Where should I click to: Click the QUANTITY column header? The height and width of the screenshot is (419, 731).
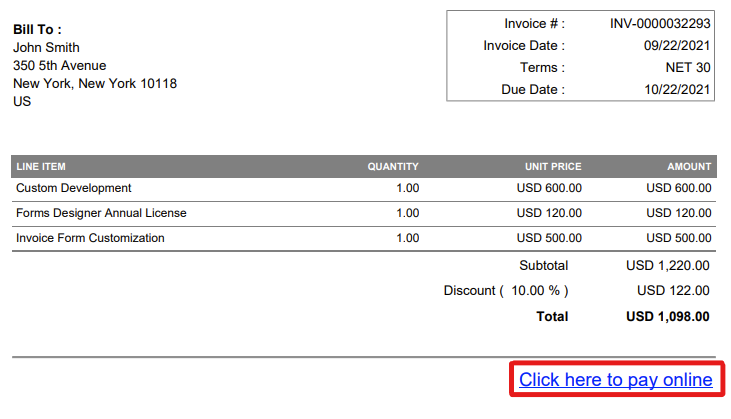tap(393, 167)
